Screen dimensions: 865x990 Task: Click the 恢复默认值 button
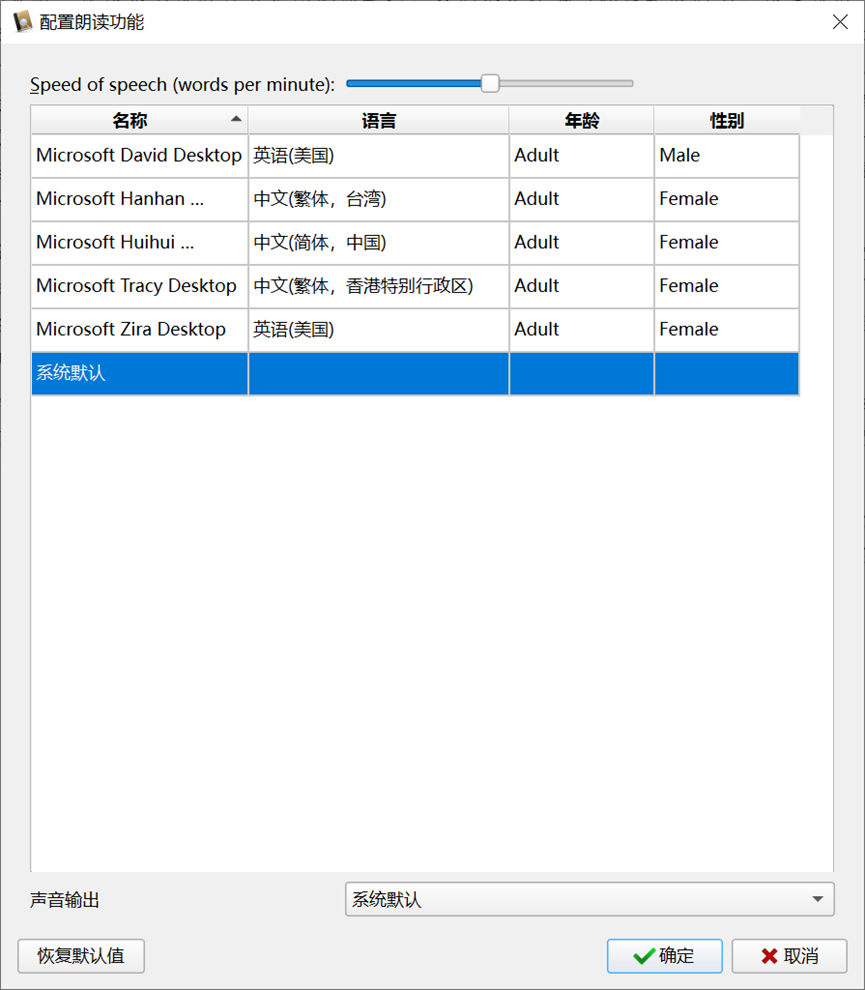(x=81, y=956)
